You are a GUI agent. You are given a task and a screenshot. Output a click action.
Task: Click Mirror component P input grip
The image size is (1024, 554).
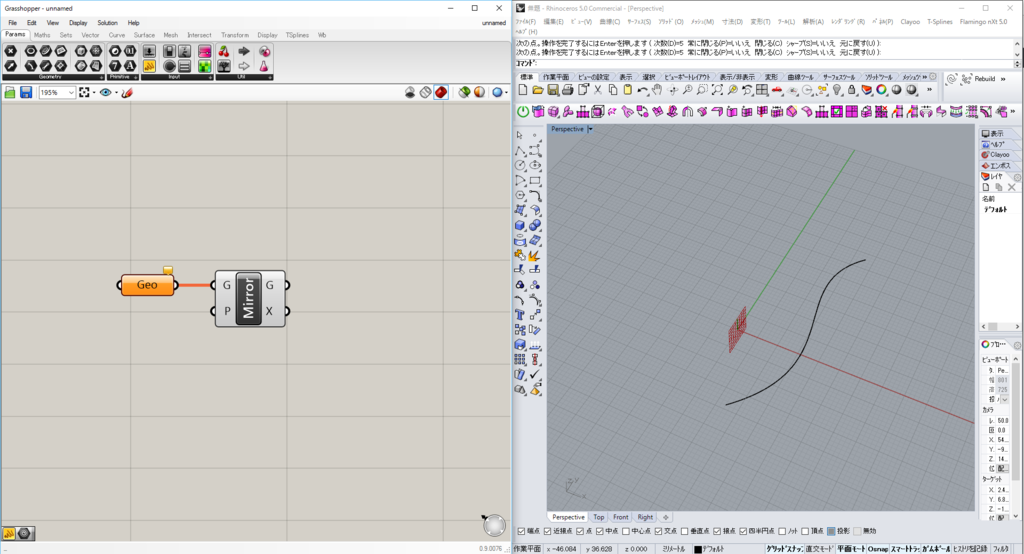pos(213,311)
